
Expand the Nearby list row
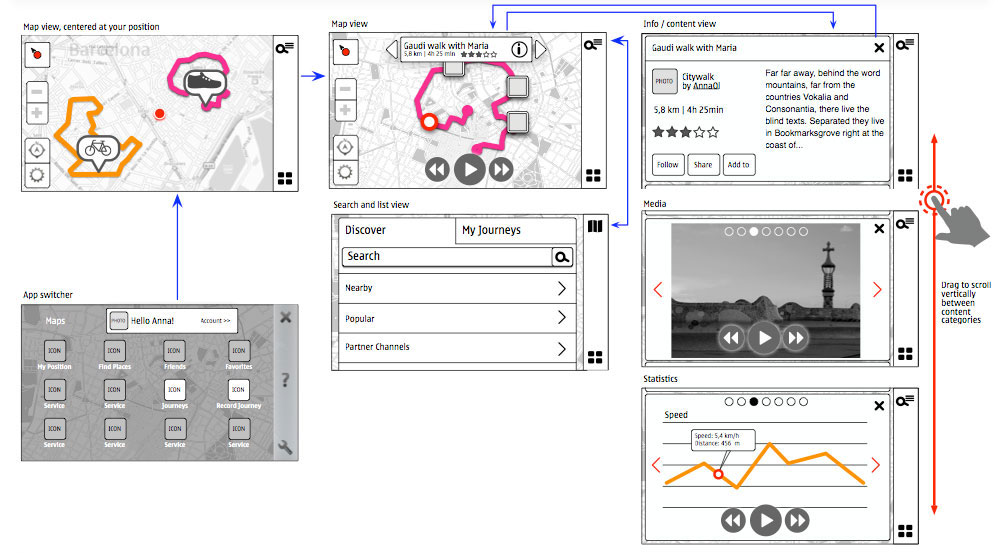[562, 289]
